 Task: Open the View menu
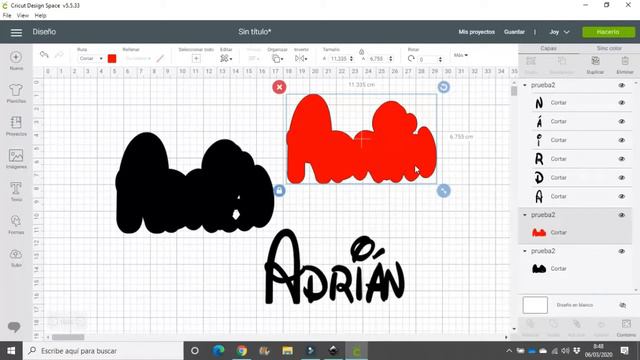22,16
